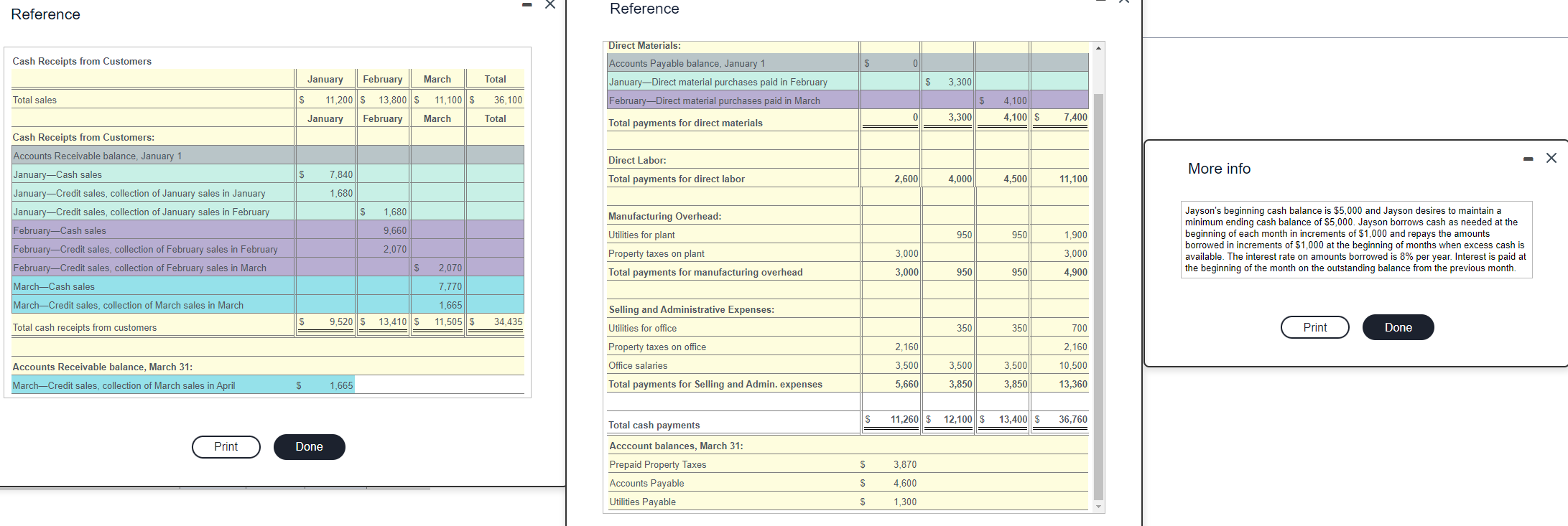Select March—Cash sales value 7,770

coord(450,286)
